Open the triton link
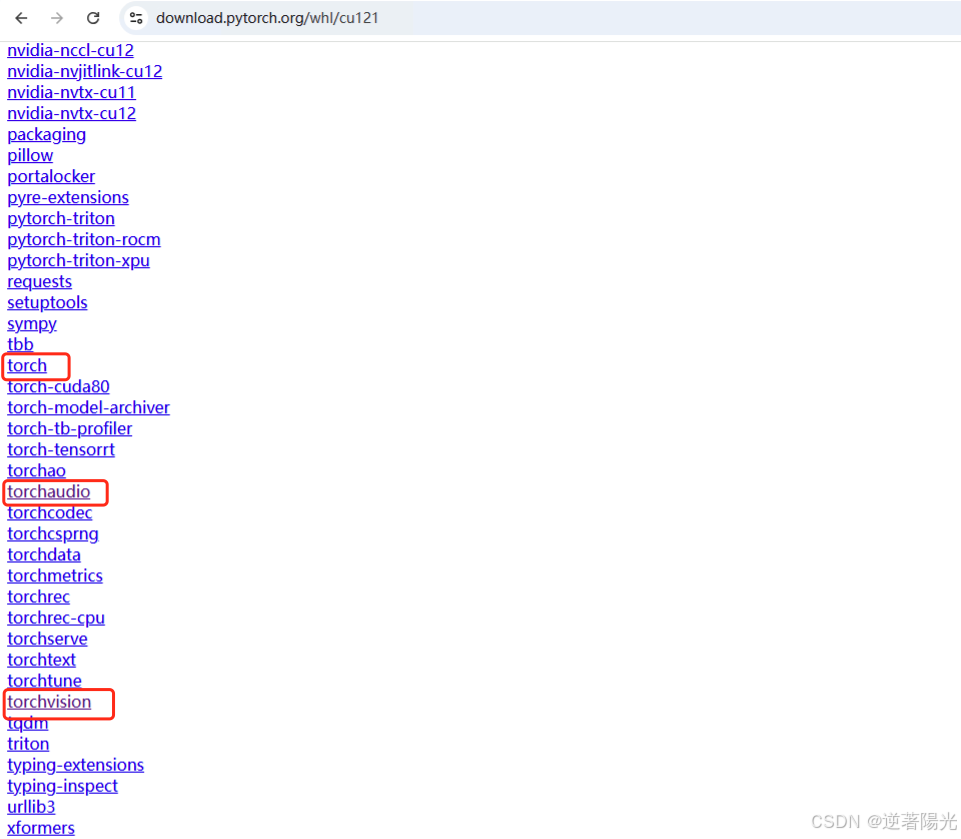Screen dimensions: 961x839 [28, 745]
